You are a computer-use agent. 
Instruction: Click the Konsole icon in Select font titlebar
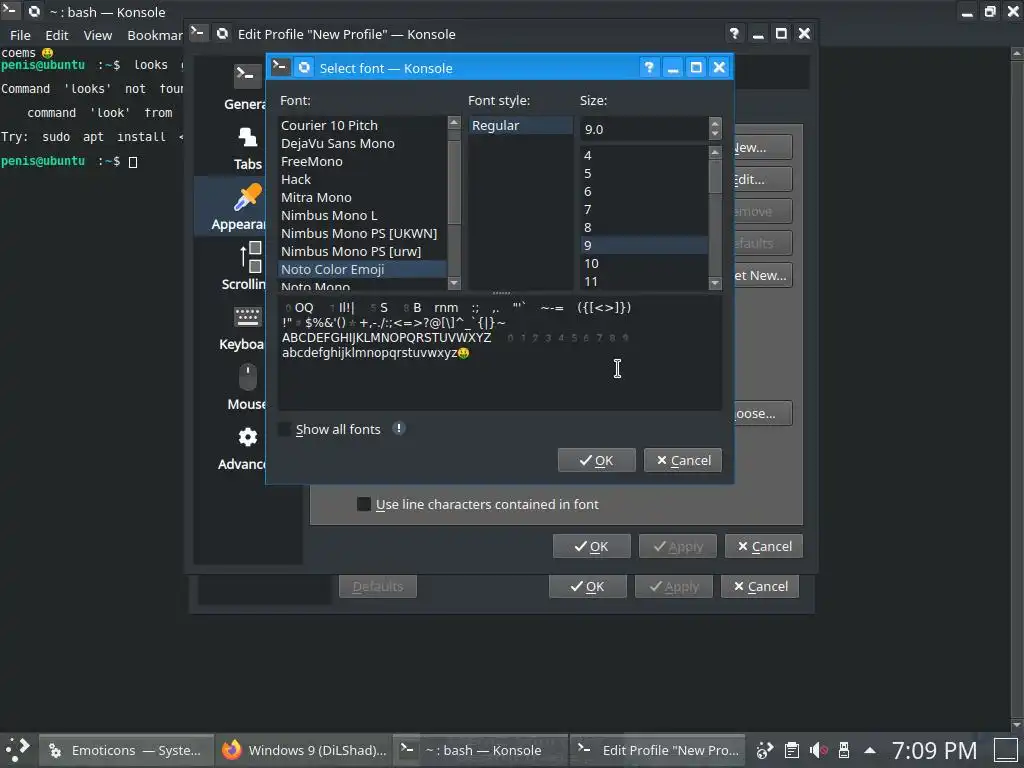pos(280,67)
